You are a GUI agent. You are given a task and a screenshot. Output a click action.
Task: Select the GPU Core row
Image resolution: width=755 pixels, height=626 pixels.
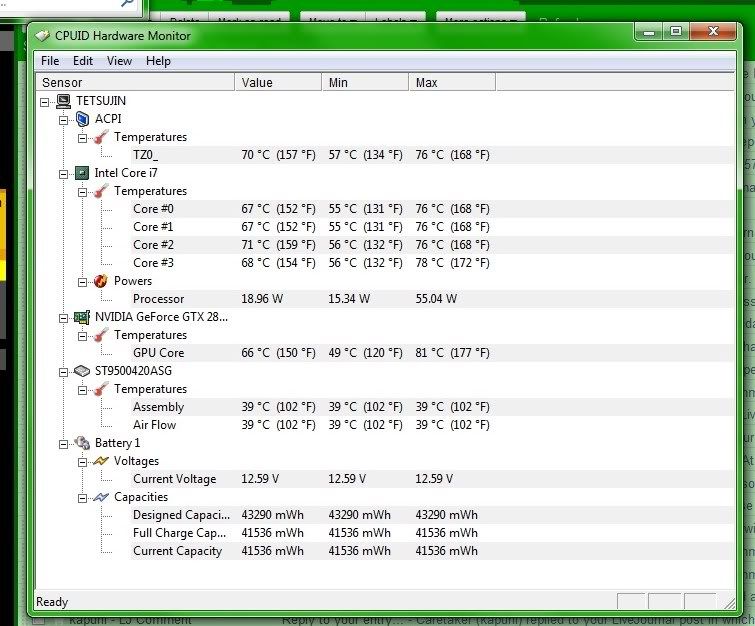(432, 353)
